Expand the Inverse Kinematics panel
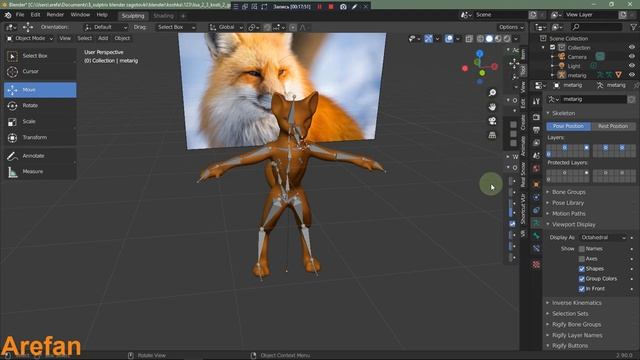 point(576,303)
